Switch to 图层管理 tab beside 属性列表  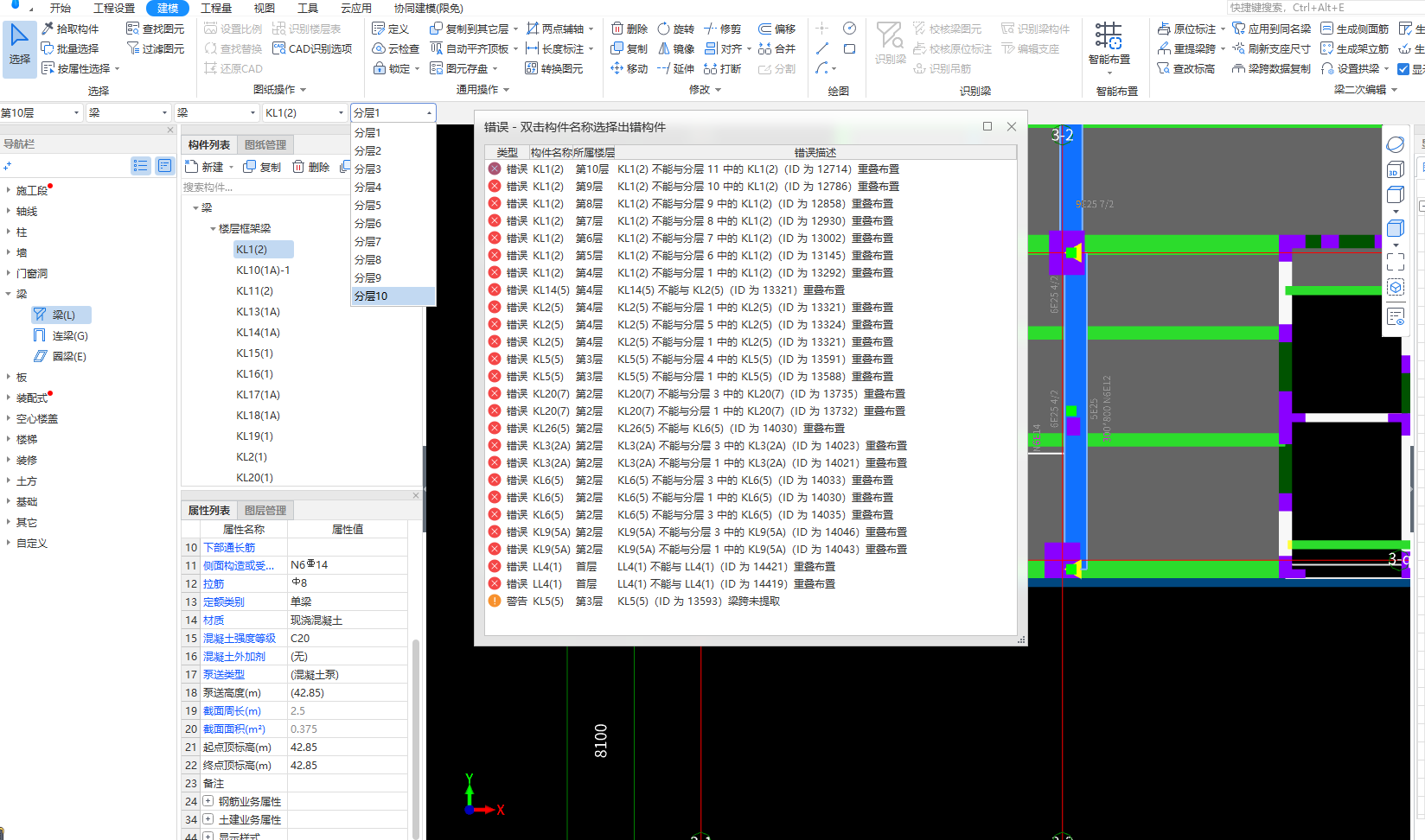click(x=265, y=510)
